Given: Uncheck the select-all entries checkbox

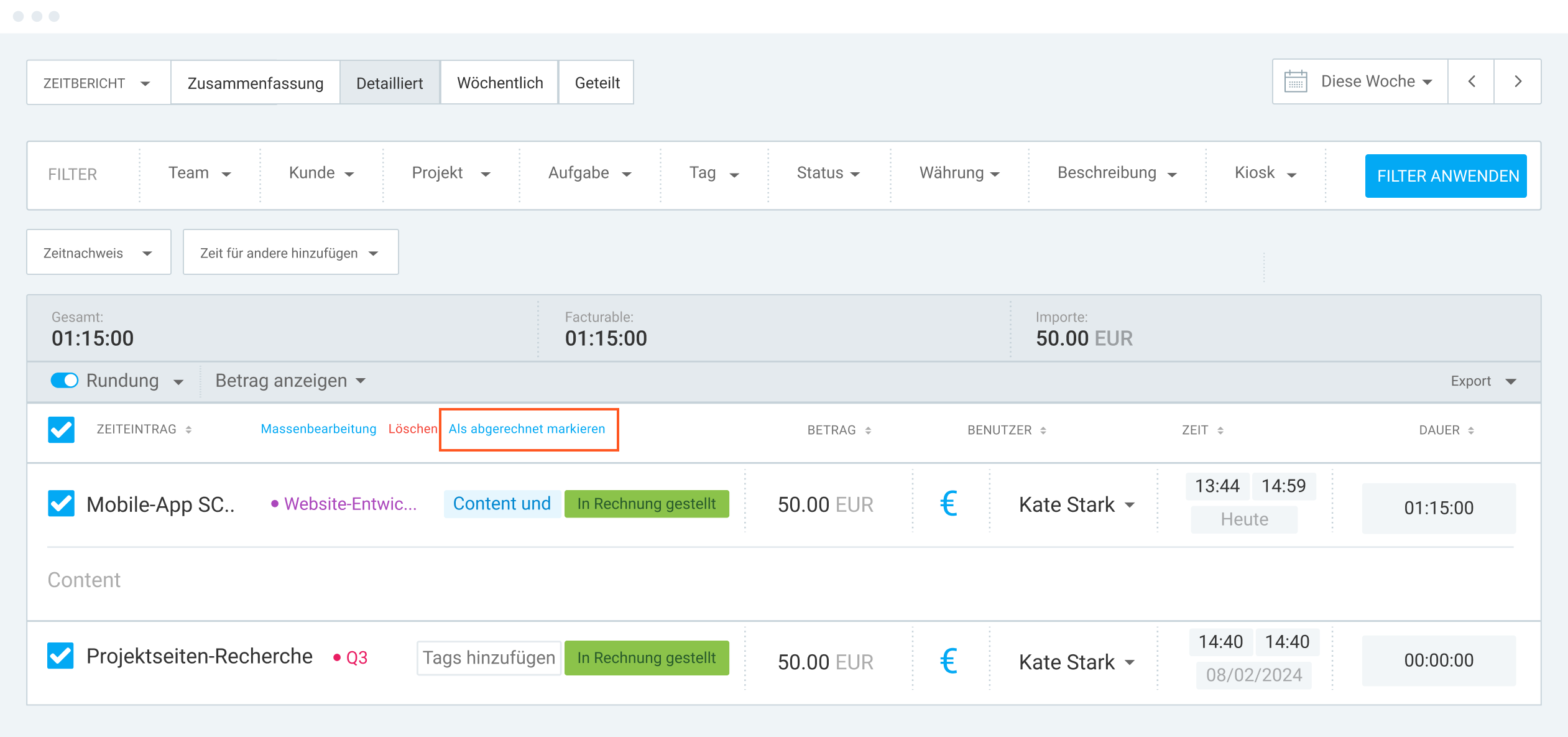Looking at the screenshot, I should (x=62, y=430).
